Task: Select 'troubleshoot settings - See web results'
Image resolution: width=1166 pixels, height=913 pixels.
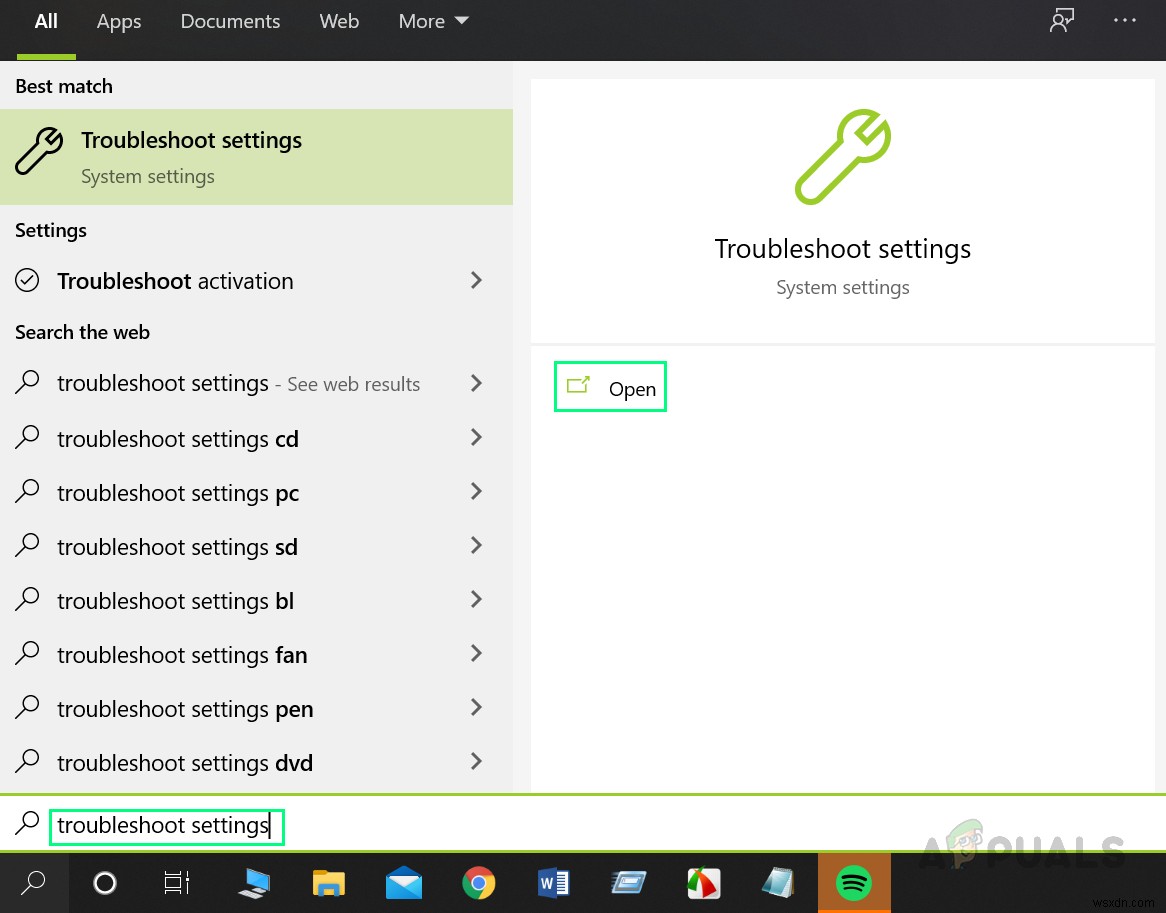Action: 257,383
